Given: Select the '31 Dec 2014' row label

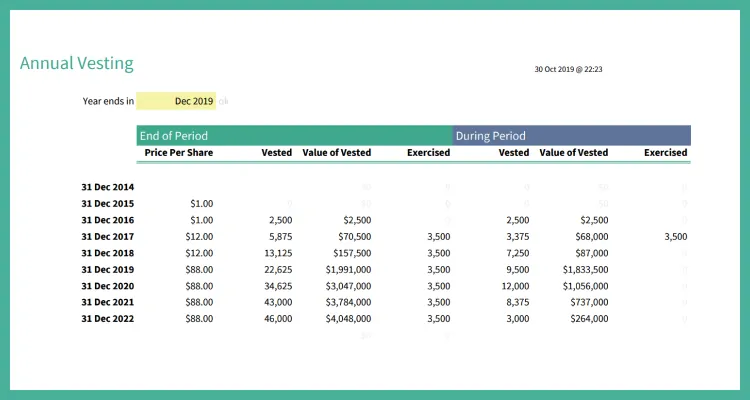Looking at the screenshot, I should [x=108, y=187].
